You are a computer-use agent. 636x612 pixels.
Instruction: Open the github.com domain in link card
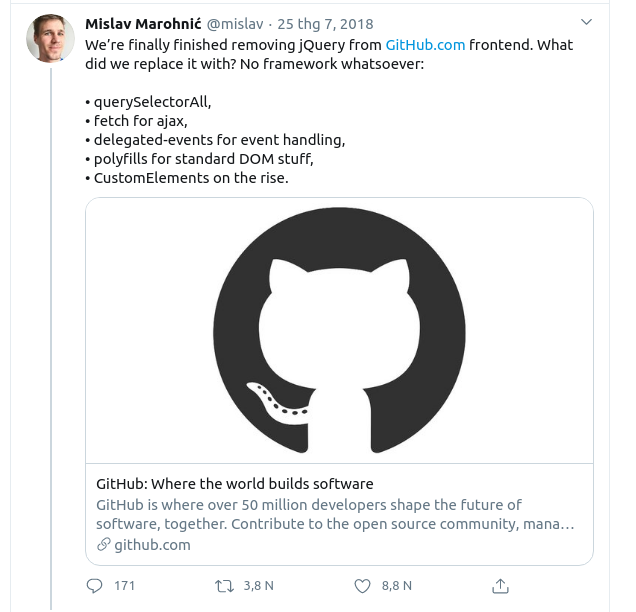(x=152, y=545)
